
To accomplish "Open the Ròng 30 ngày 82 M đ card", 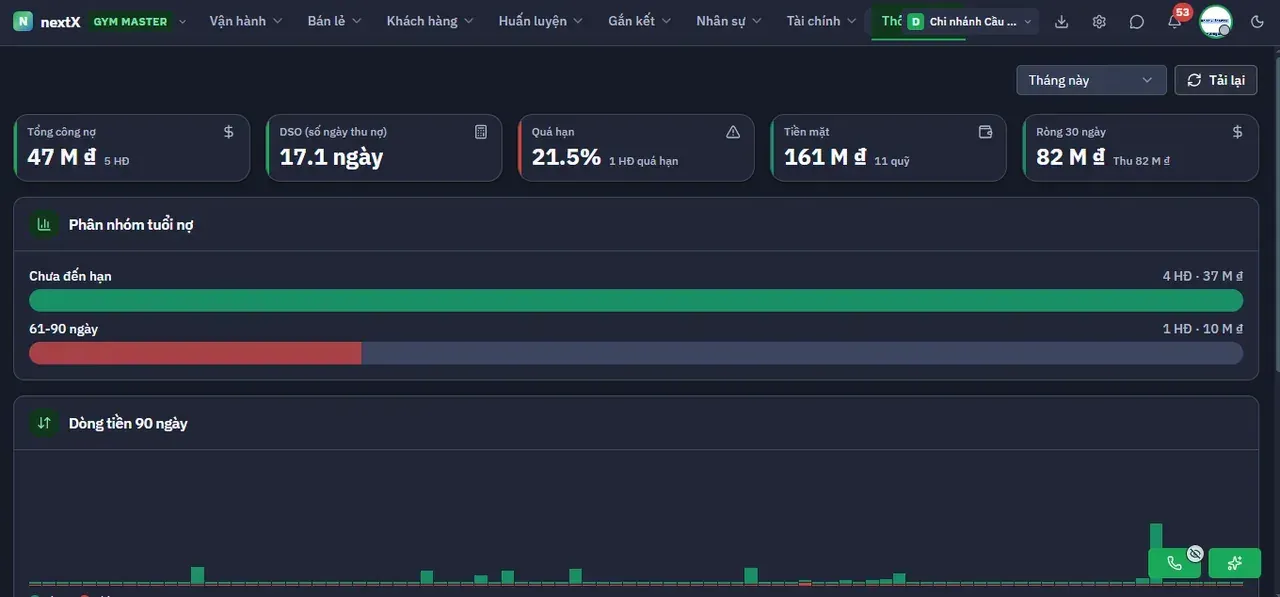I will click(1141, 148).
